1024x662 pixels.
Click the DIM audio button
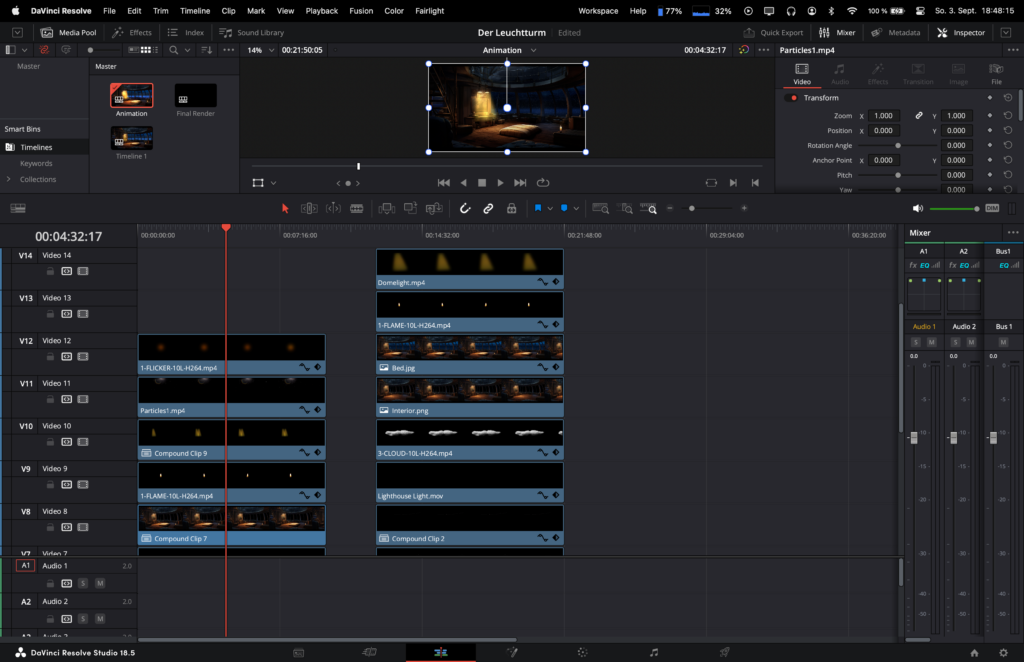(992, 208)
